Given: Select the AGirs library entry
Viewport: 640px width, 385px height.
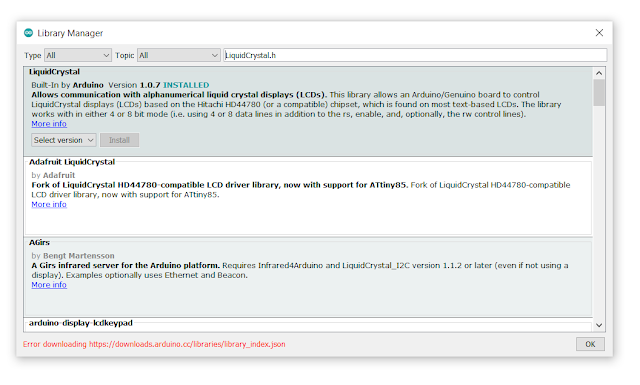Looking at the screenshot, I should [308, 277].
